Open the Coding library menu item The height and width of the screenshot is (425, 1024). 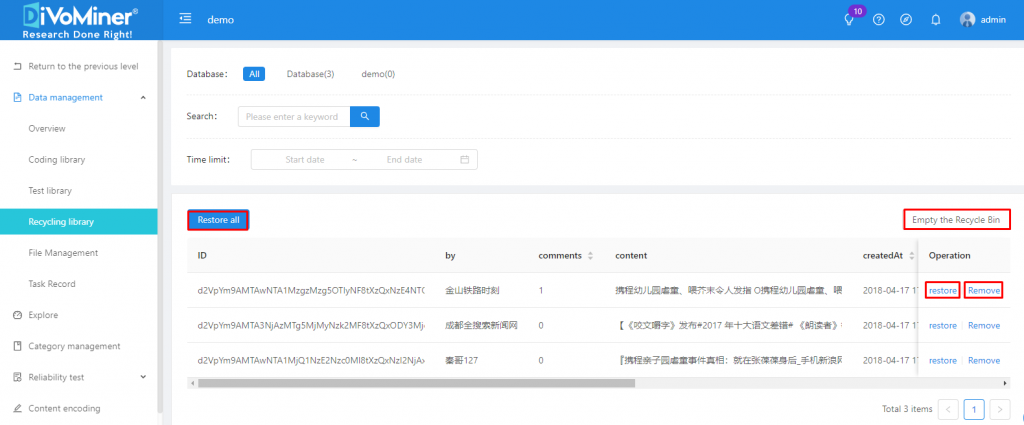[56, 160]
